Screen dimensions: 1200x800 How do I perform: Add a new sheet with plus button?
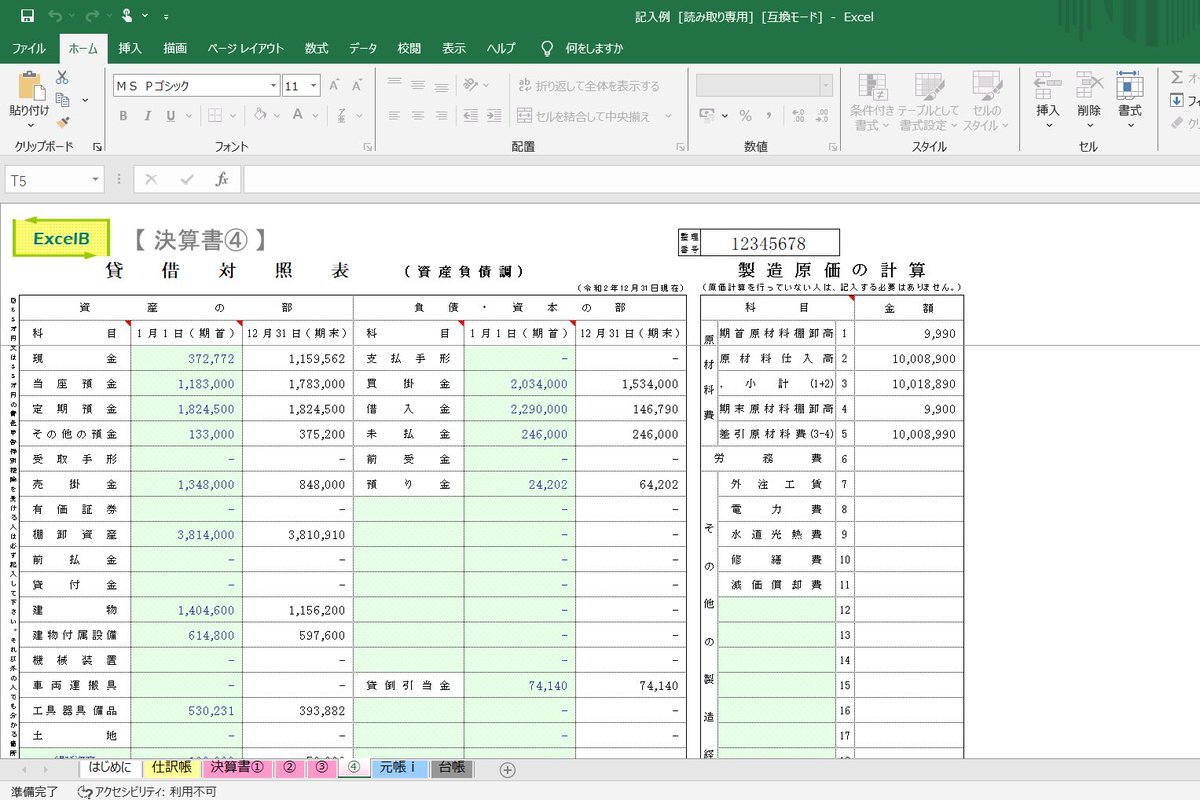[507, 769]
